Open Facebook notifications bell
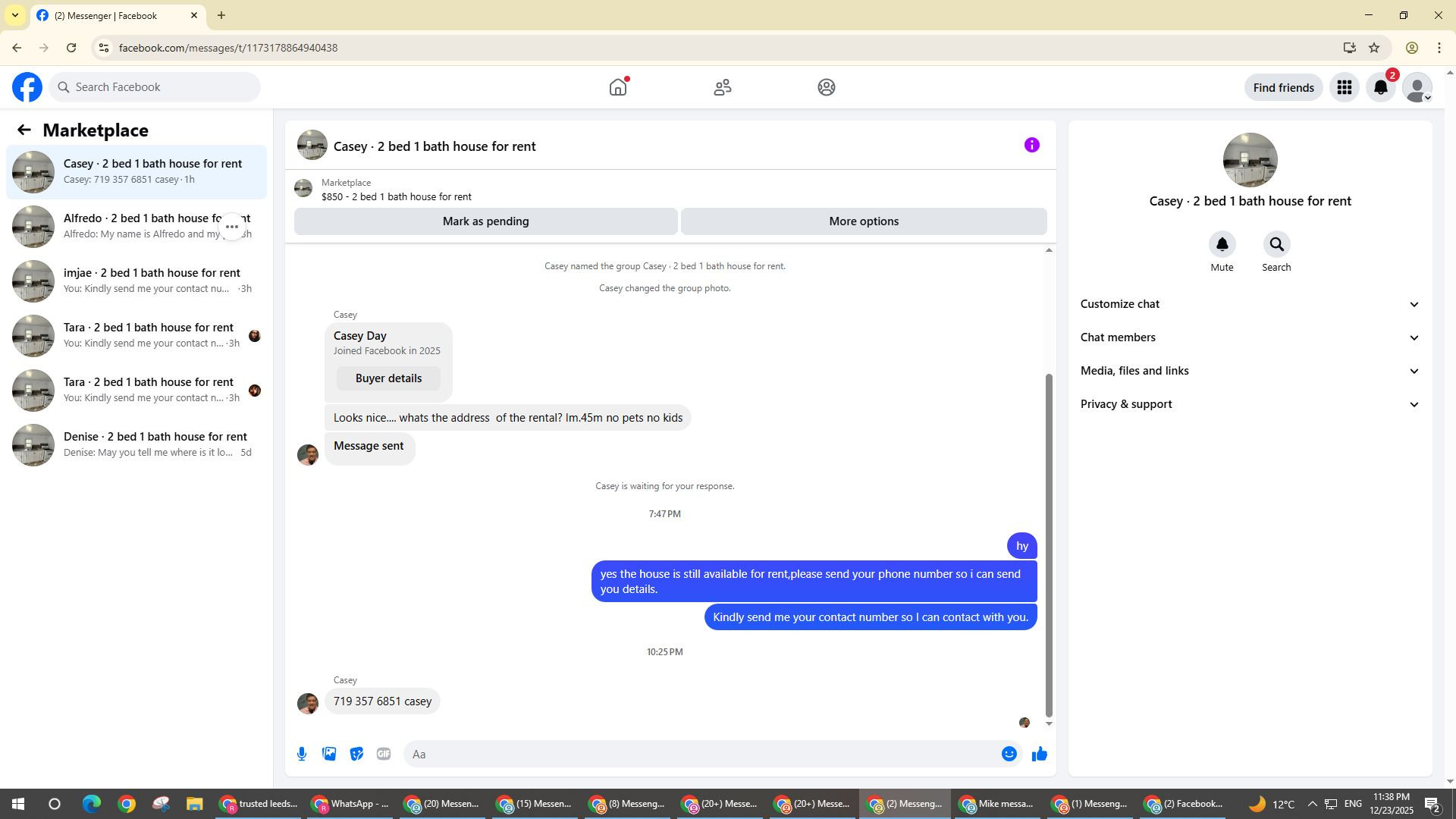The image size is (1456, 819). 1381,88
